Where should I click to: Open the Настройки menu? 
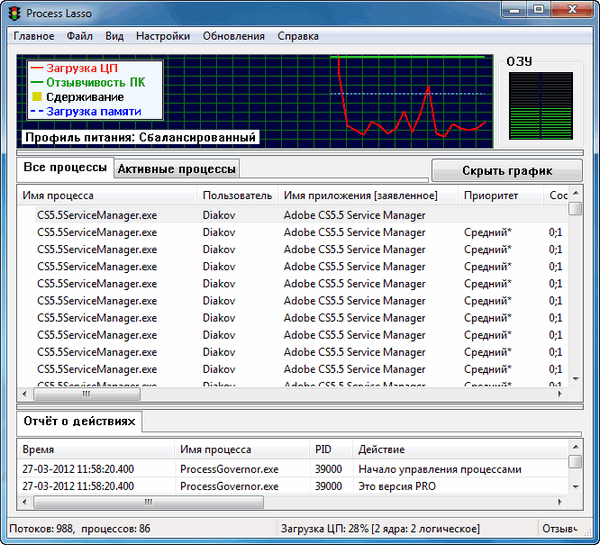163,36
